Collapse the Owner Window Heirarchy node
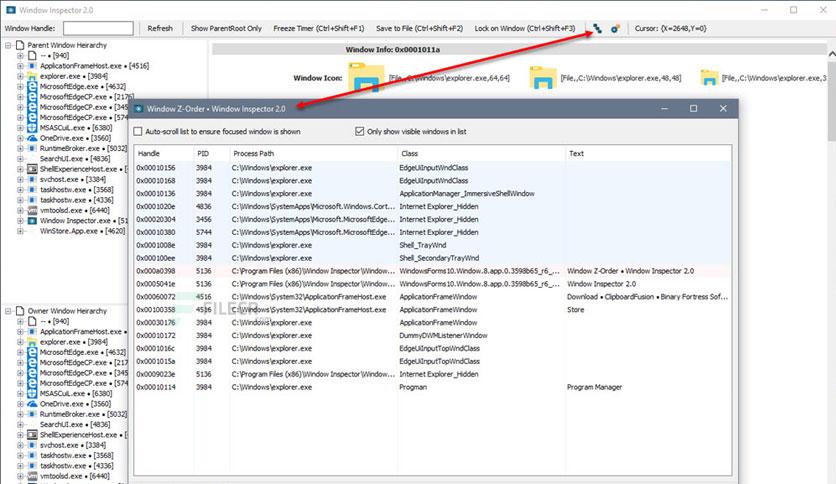The width and height of the screenshot is (836, 484). click(x=8, y=311)
